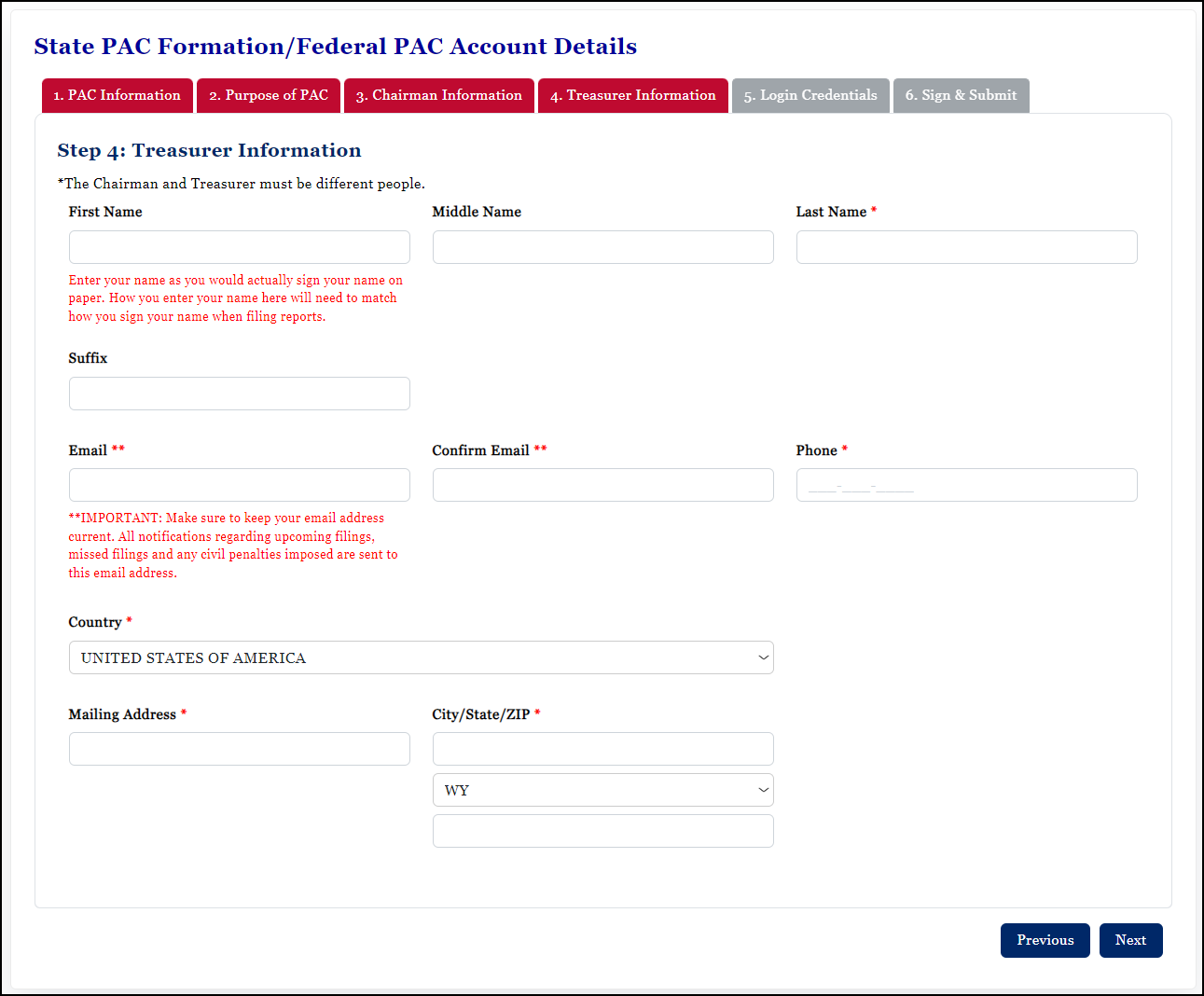Open the Country dropdown

click(x=421, y=657)
